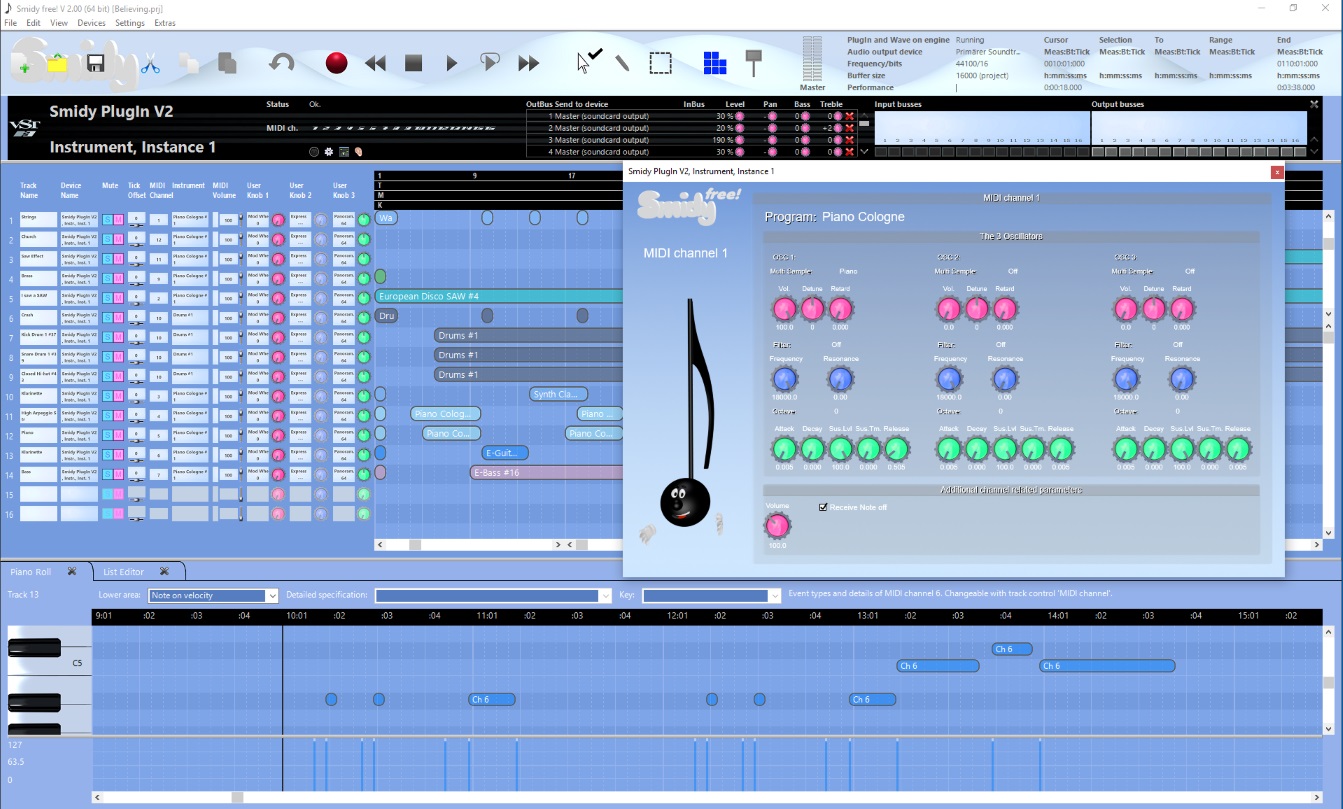The width and height of the screenshot is (1343, 809).
Task: Select the Pencil draw tool
Action: [x=621, y=62]
